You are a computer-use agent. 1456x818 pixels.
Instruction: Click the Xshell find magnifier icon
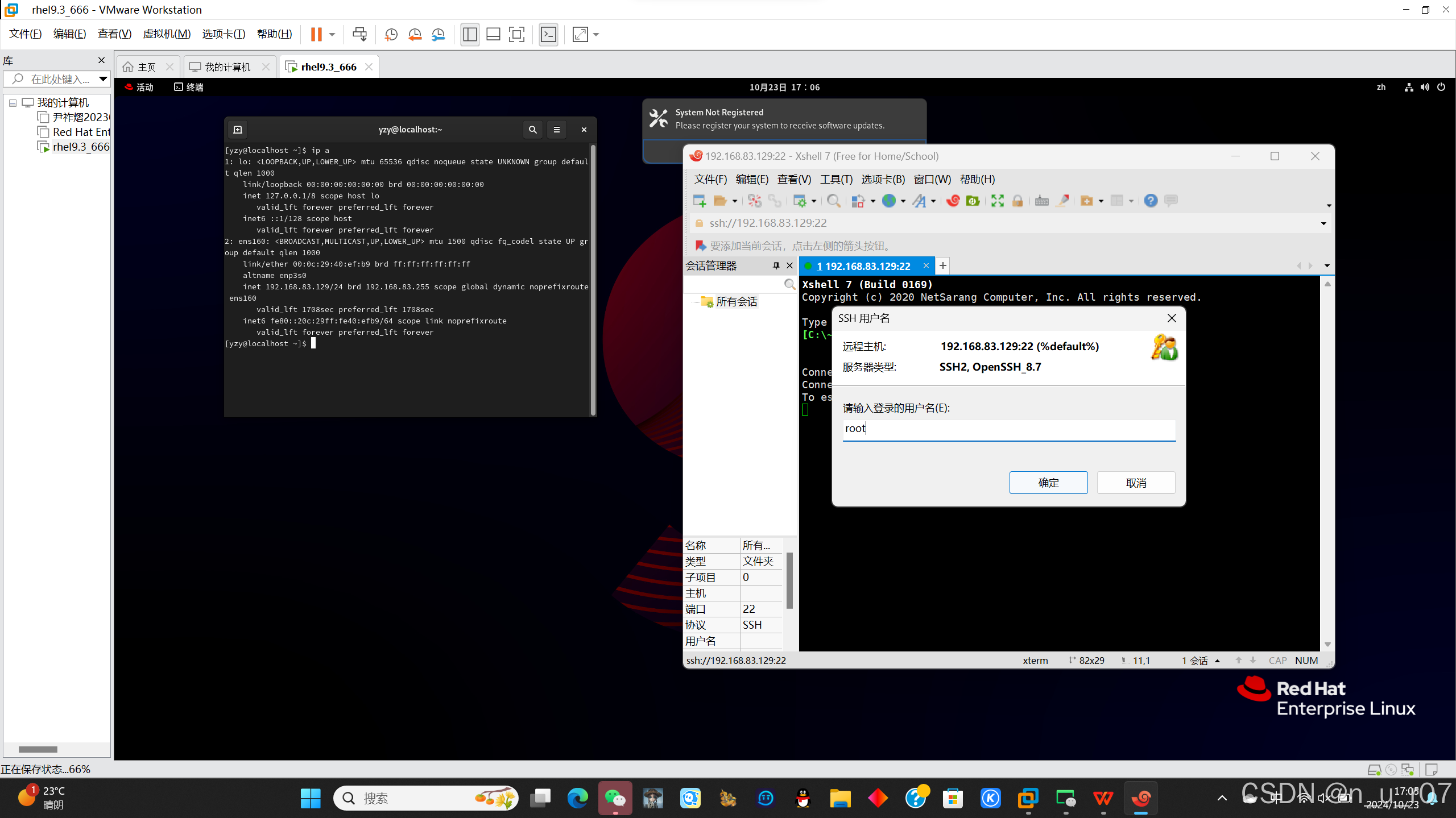(833, 201)
